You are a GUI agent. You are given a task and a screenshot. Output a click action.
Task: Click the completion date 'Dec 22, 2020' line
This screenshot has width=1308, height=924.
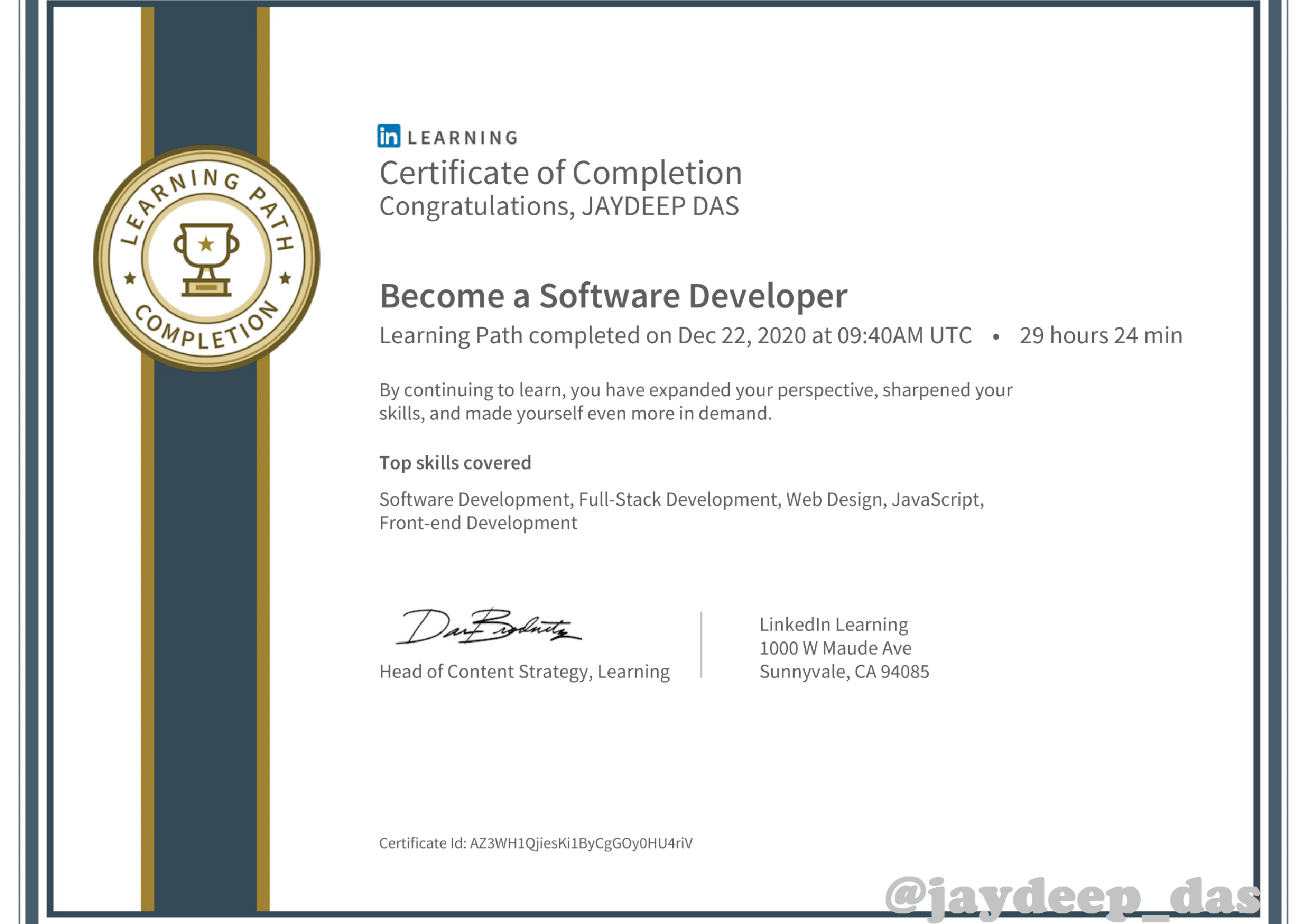676,336
